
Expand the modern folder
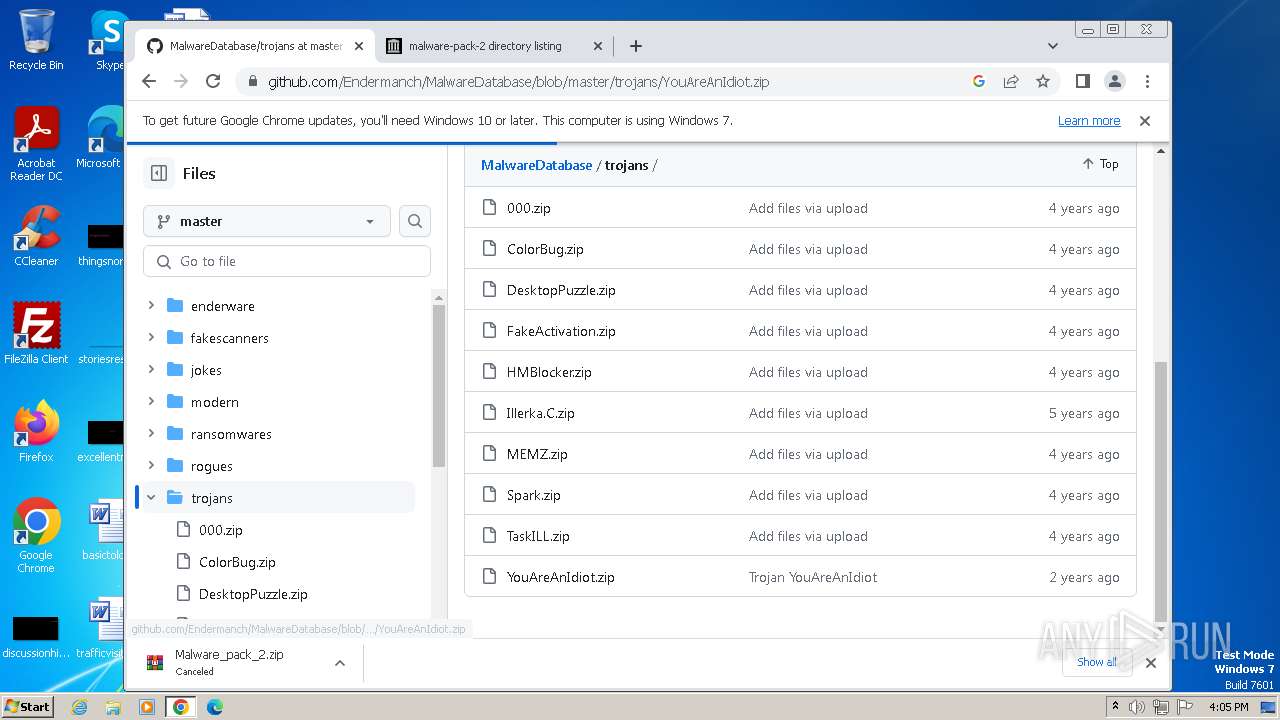pos(151,402)
